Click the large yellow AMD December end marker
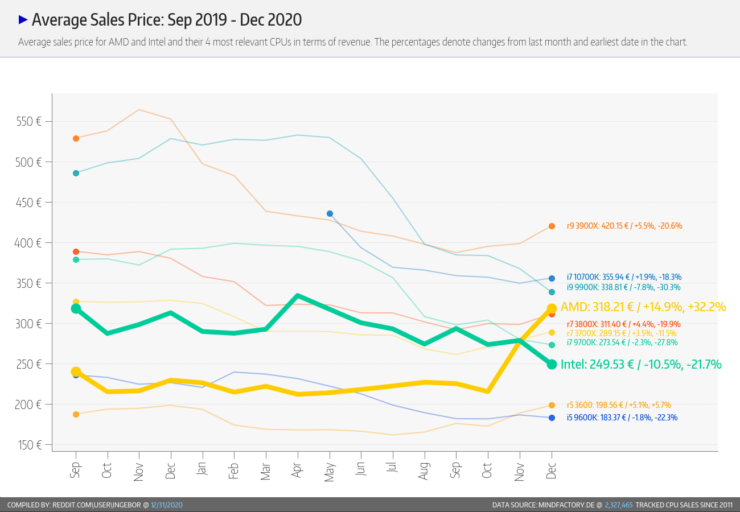 pyautogui.click(x=552, y=309)
